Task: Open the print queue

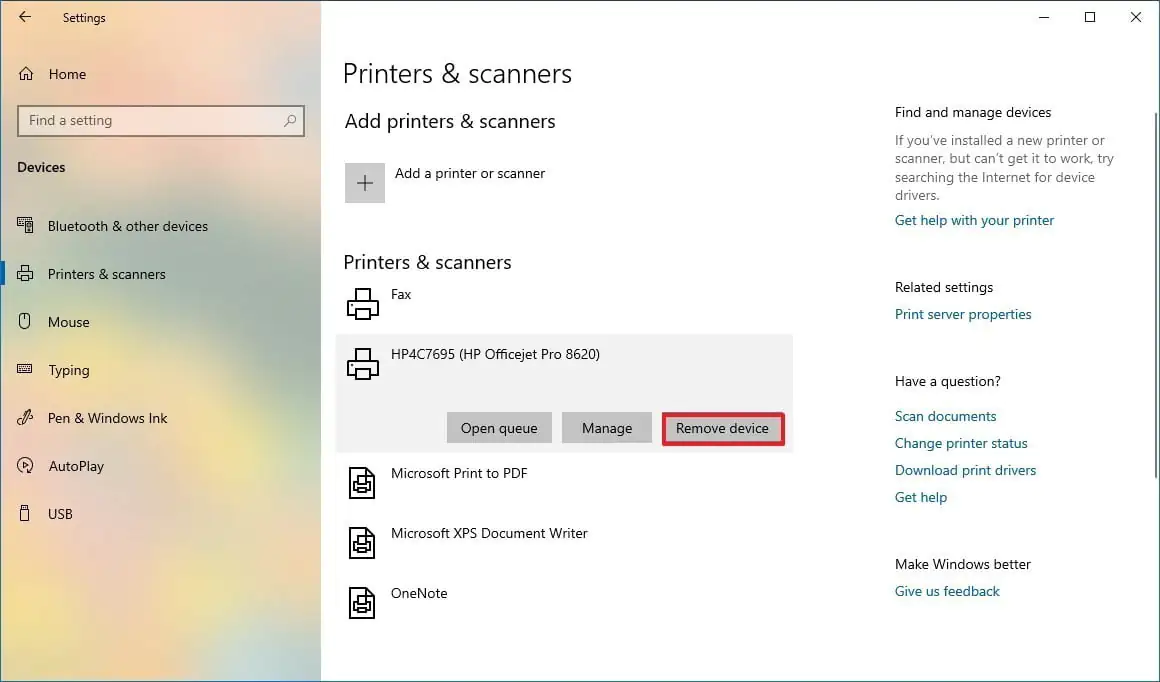Action: click(499, 428)
